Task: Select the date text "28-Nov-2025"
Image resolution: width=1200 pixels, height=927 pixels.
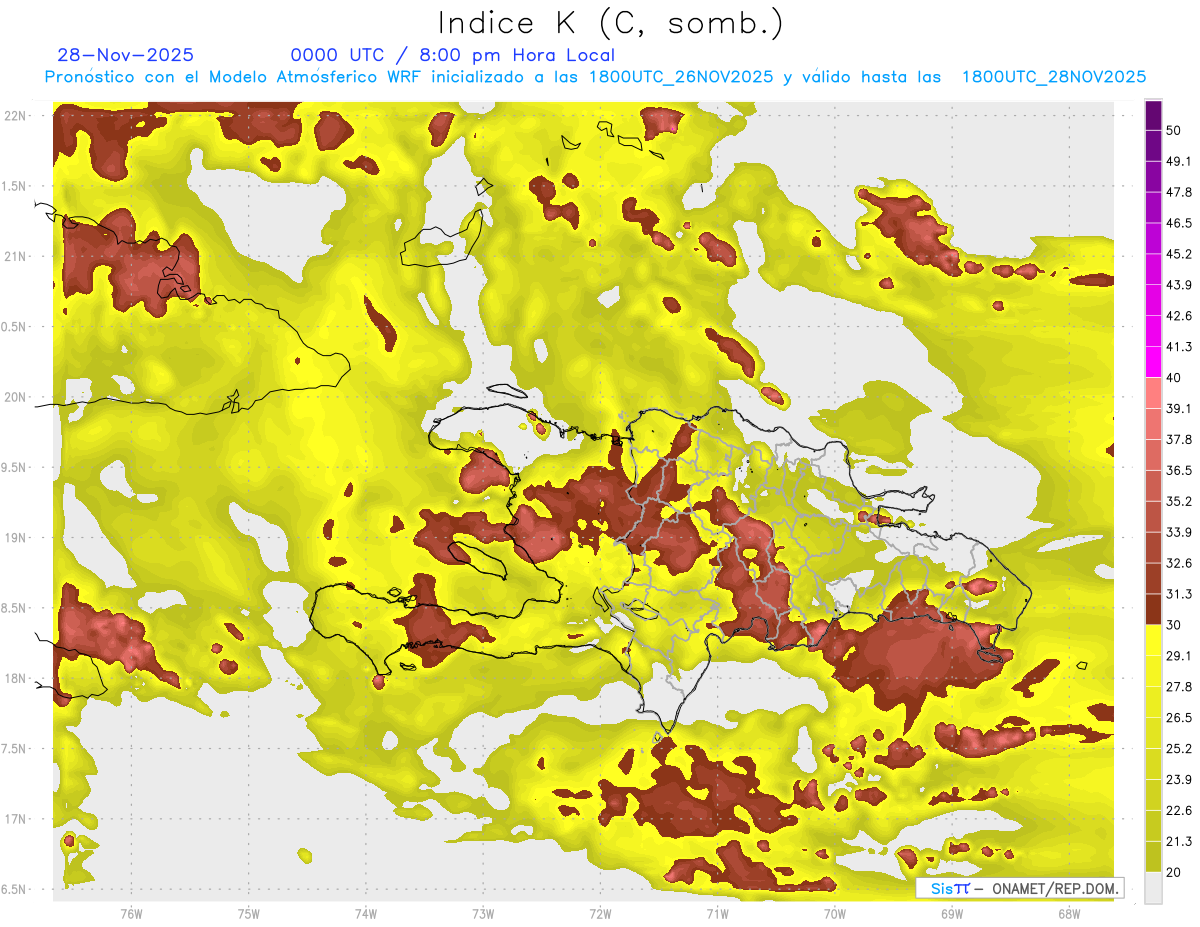Action: click(x=126, y=55)
